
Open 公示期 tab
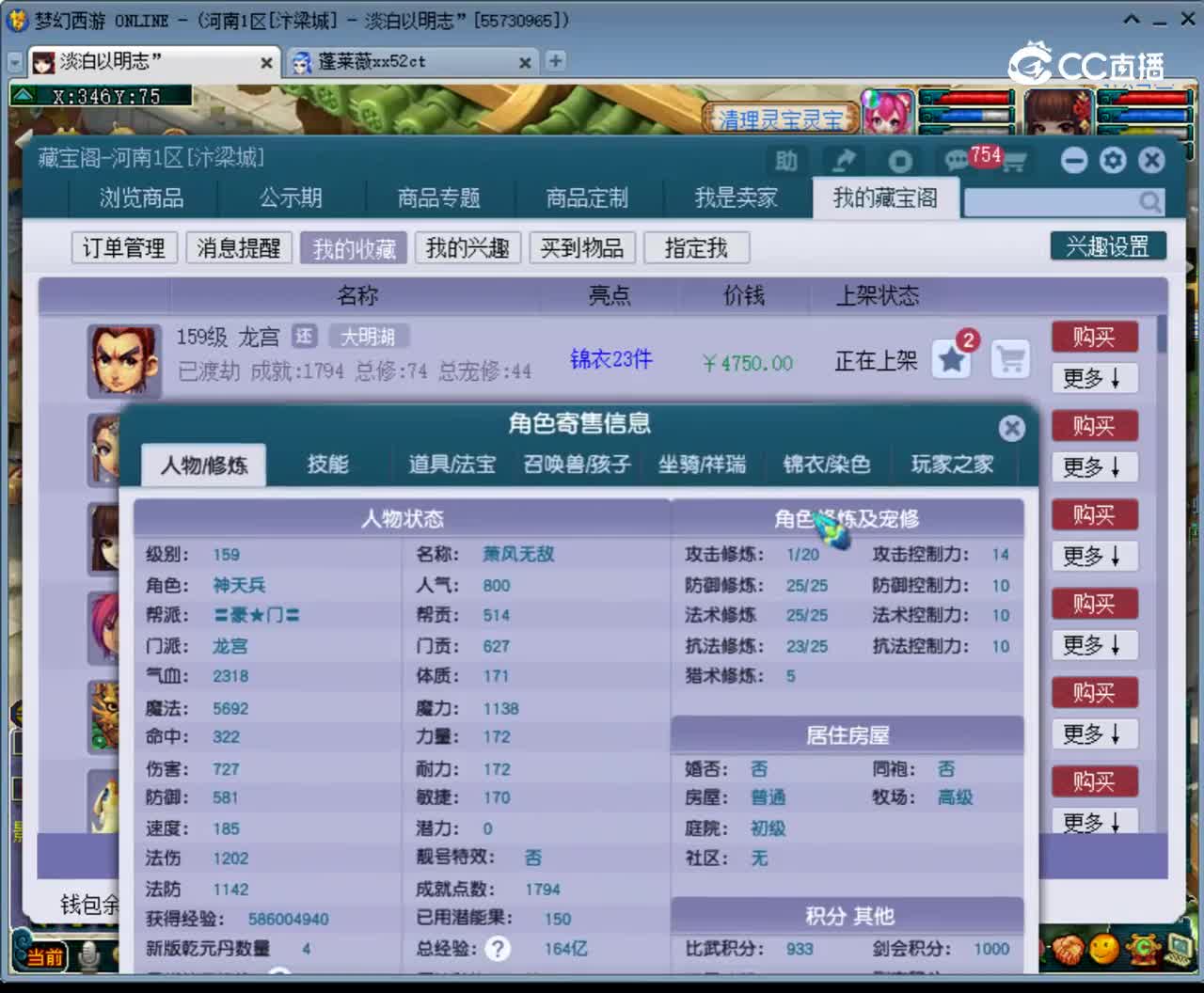(291, 198)
